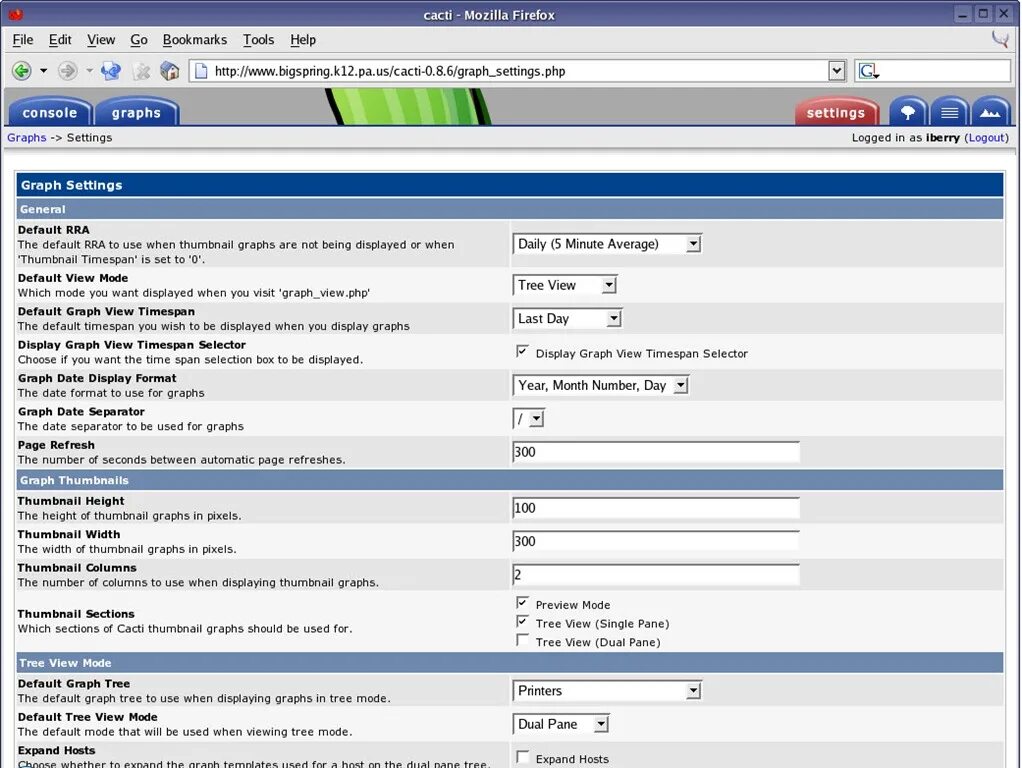
Task: Click the Thumbnail Columns input field
Action: coord(656,574)
